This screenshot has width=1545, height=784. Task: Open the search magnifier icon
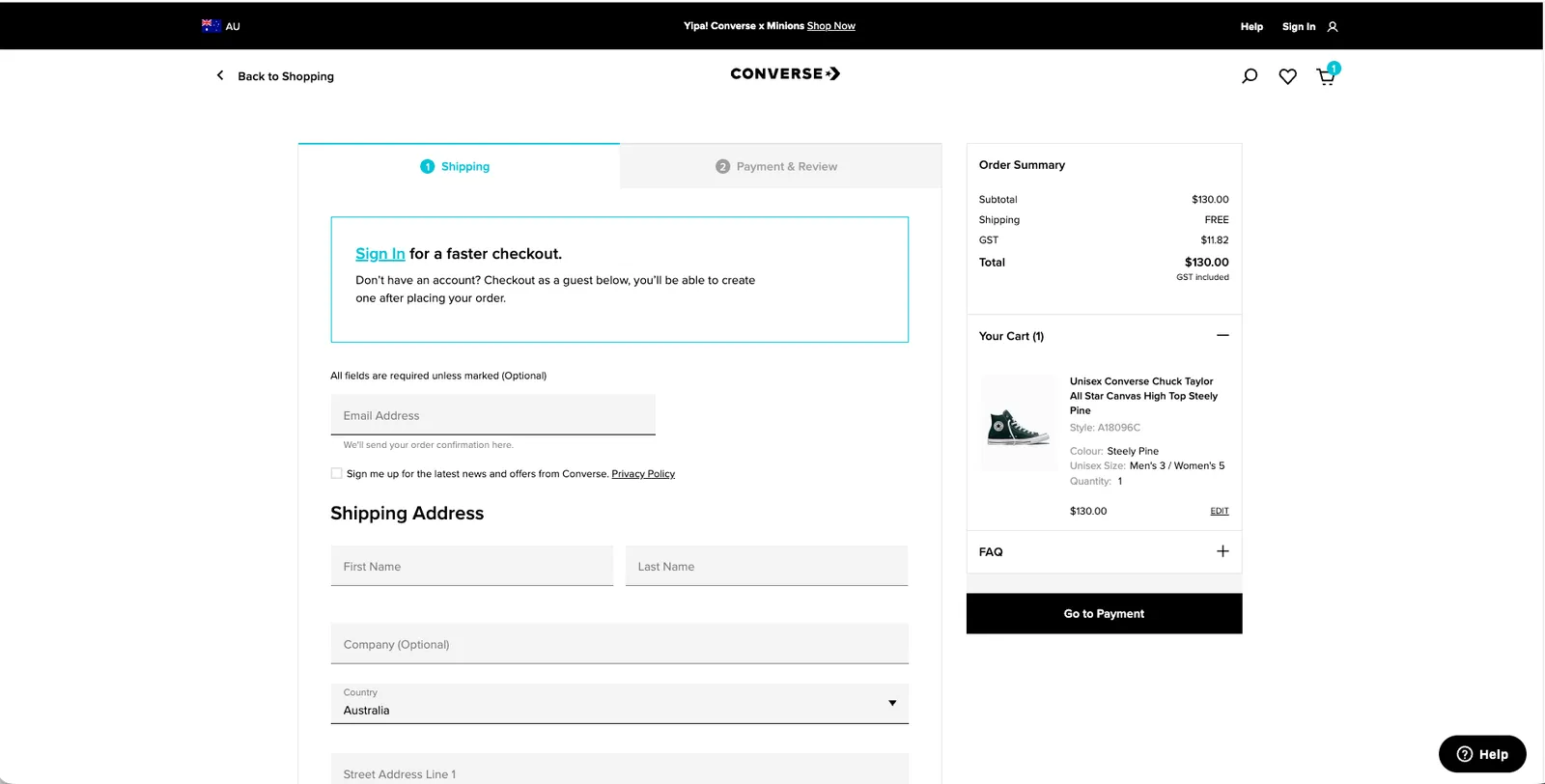[1250, 76]
